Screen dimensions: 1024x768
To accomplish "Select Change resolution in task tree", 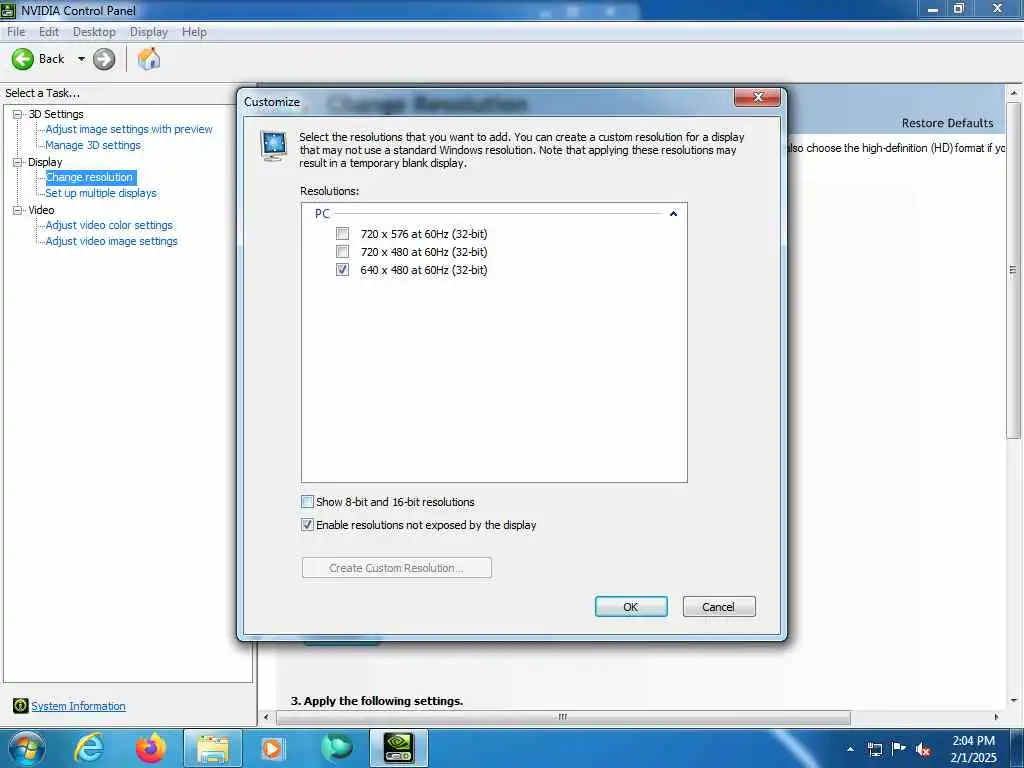I will 89,177.
